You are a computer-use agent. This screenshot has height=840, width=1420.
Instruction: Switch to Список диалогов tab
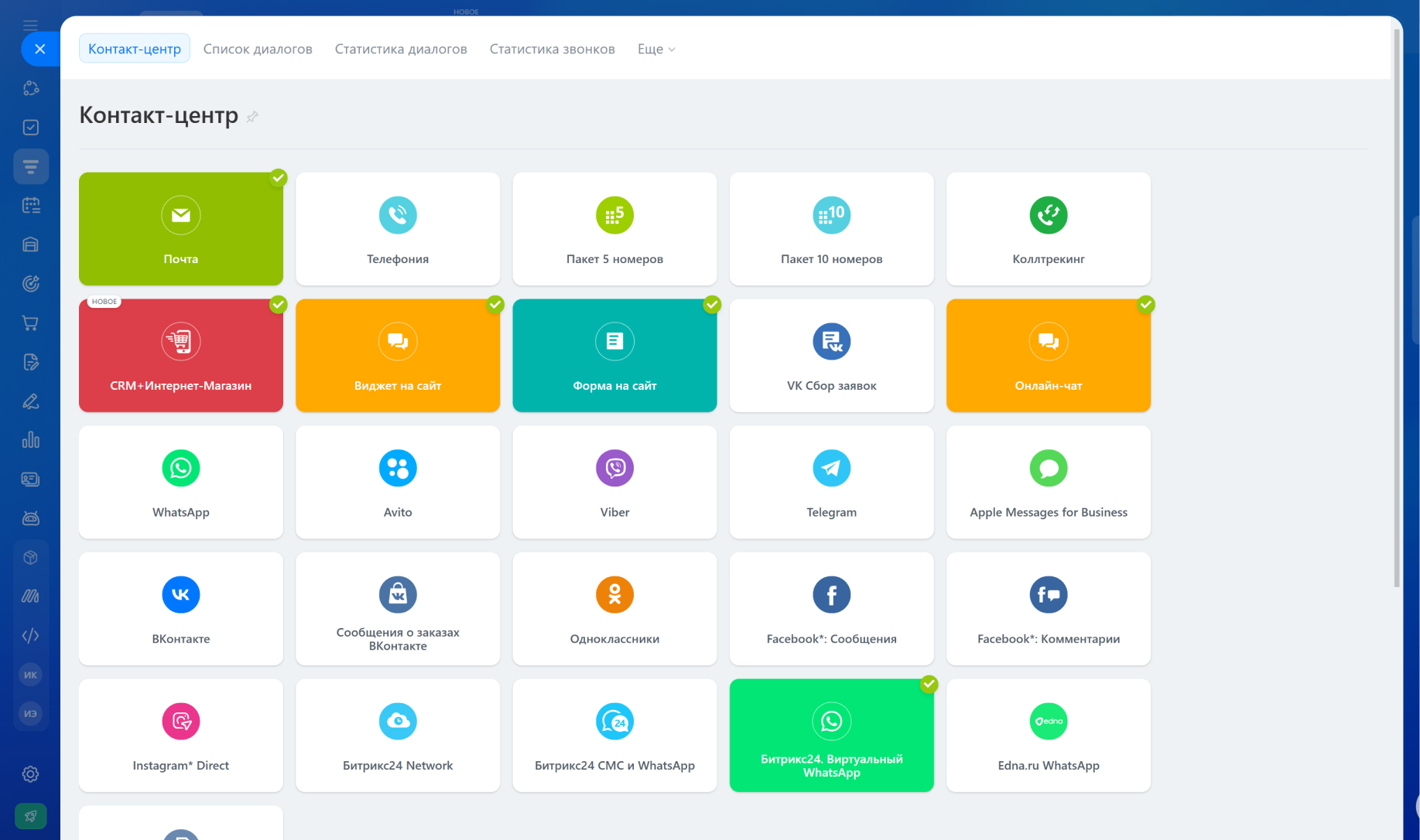click(258, 49)
